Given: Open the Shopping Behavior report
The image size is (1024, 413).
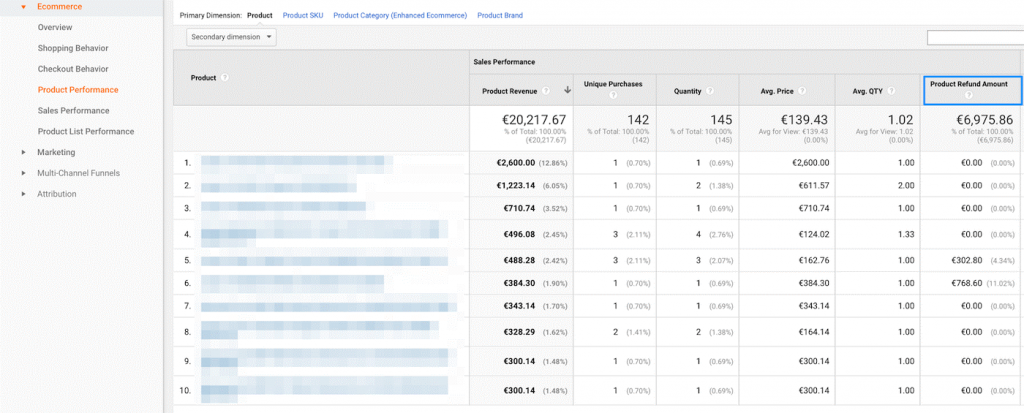Looking at the screenshot, I should [x=73, y=48].
